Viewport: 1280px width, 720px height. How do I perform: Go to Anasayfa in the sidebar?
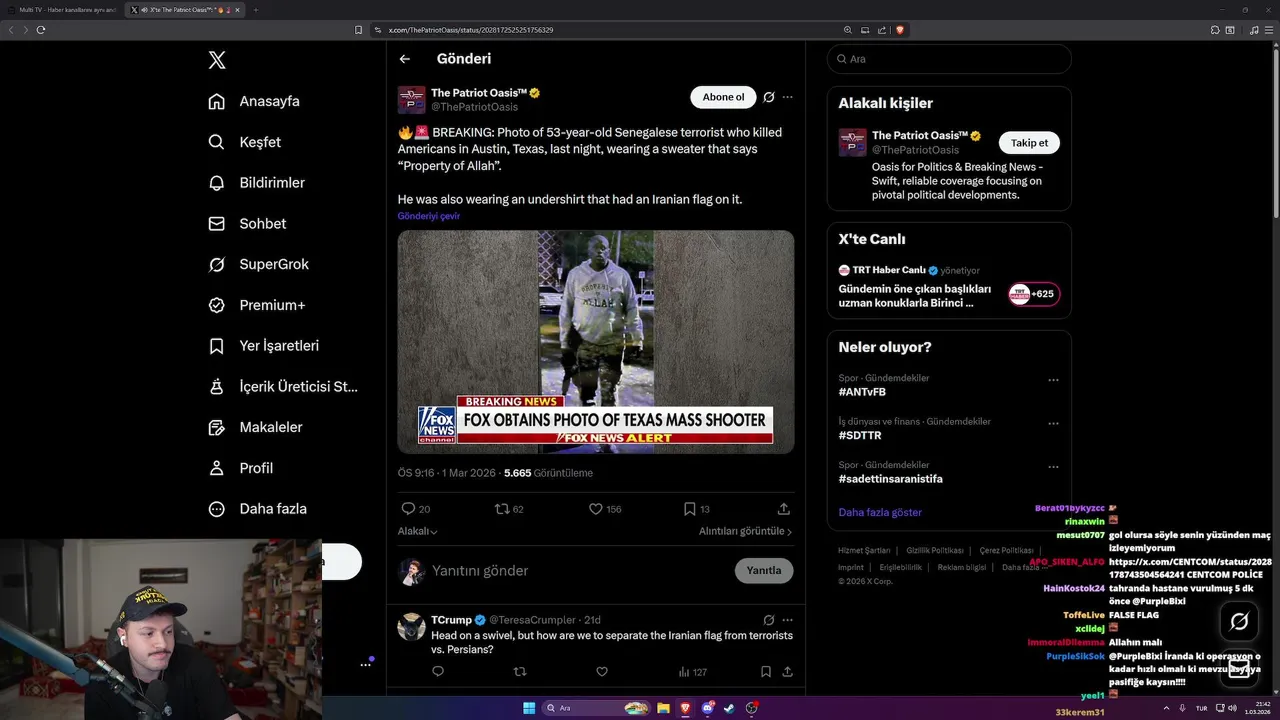tap(254, 101)
